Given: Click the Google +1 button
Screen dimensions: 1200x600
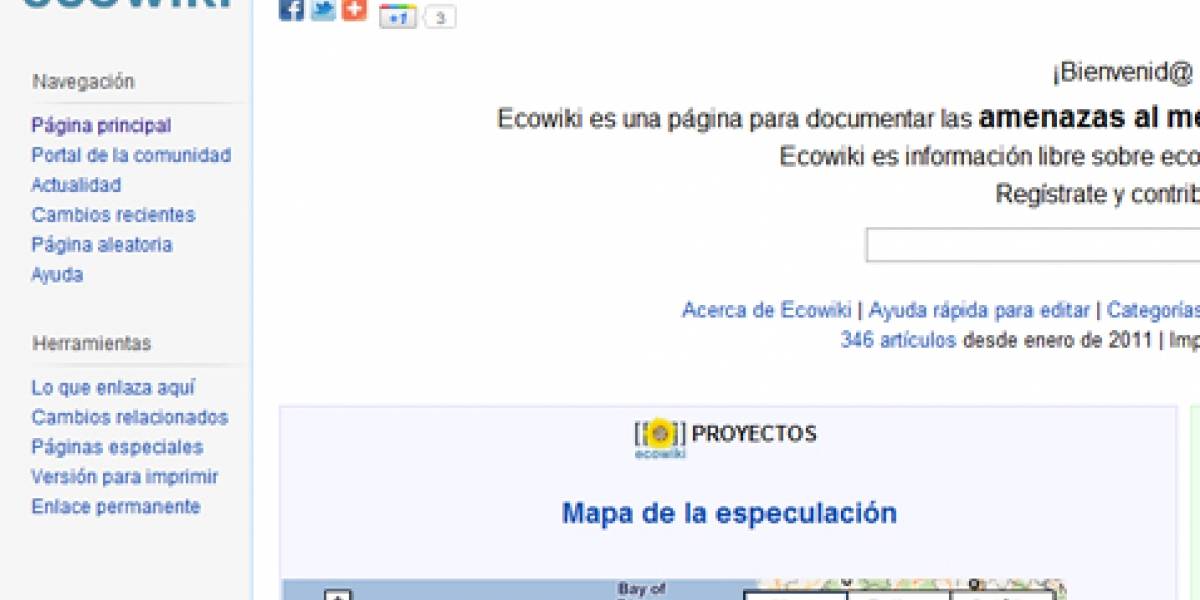Looking at the screenshot, I should pyautogui.click(x=398, y=17).
